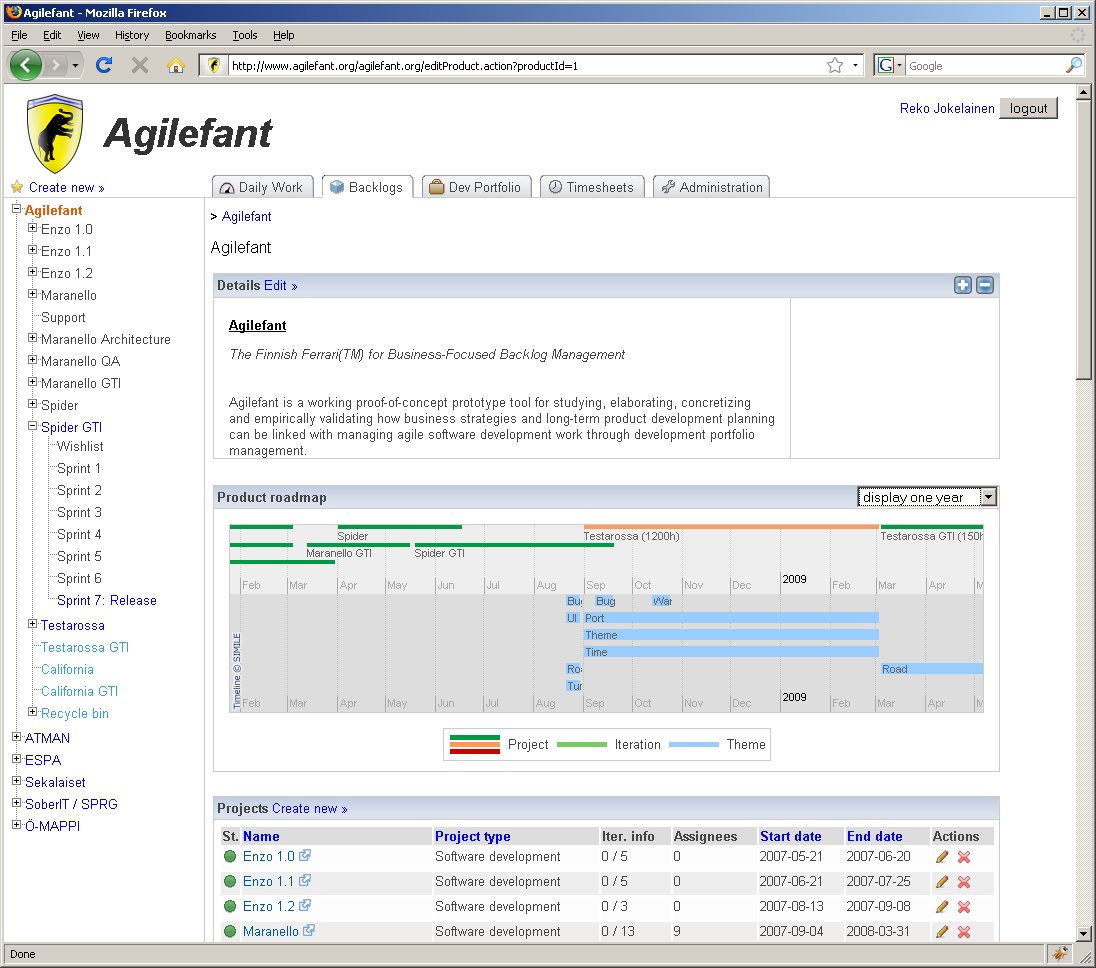This screenshot has width=1096, height=968.
Task: Select 'Sprint 7: Release' in the tree
Action: pyautogui.click(x=106, y=600)
